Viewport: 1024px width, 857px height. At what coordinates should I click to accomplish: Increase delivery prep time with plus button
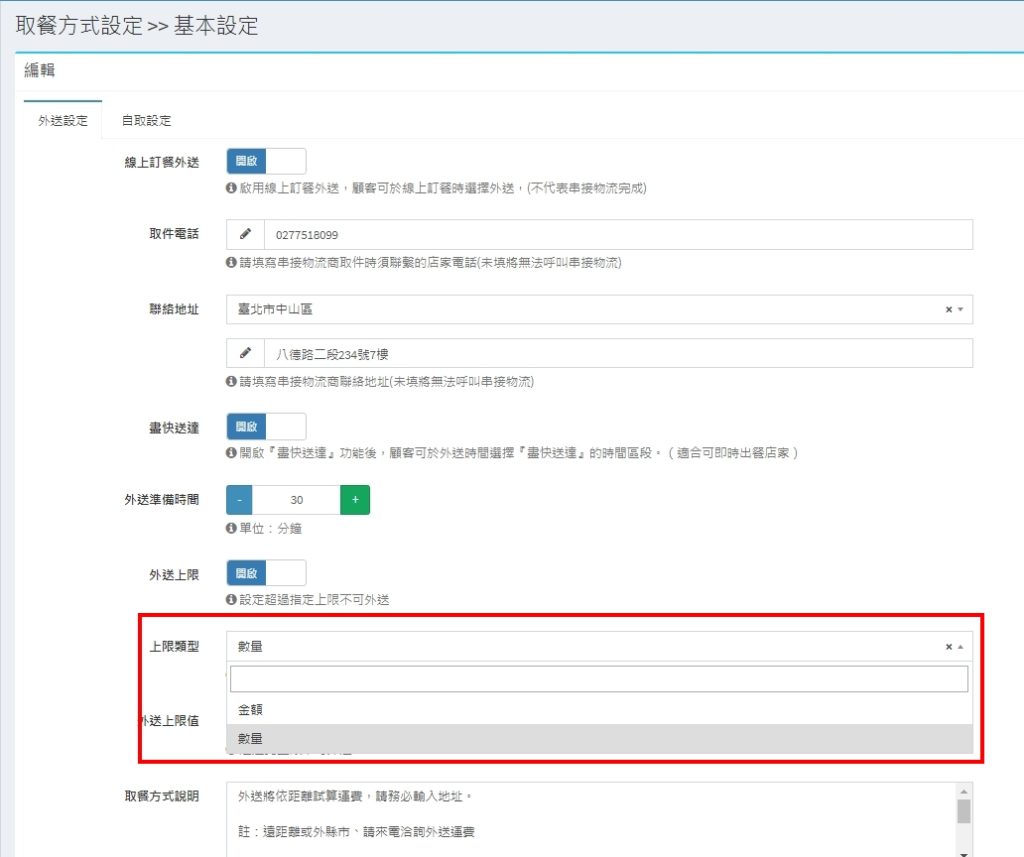click(355, 500)
